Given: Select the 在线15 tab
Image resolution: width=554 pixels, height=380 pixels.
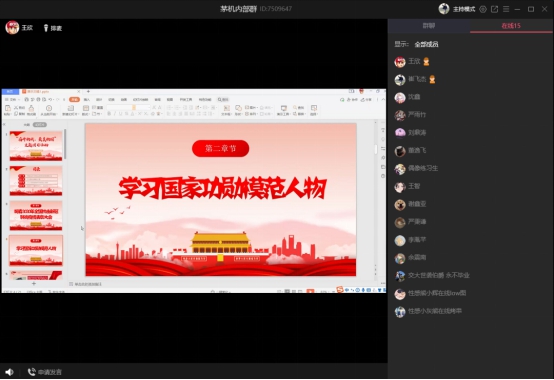Looking at the screenshot, I should click(511, 26).
